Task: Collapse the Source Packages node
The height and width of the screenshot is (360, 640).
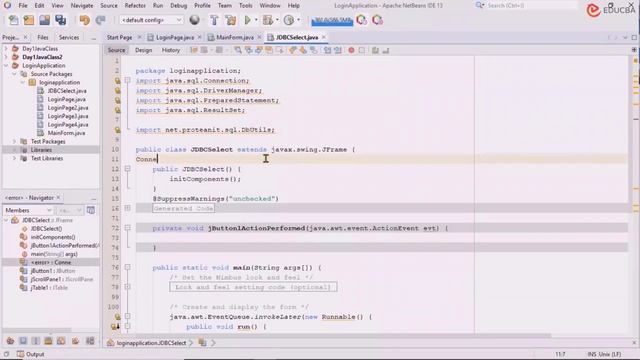Action: (x=14, y=74)
